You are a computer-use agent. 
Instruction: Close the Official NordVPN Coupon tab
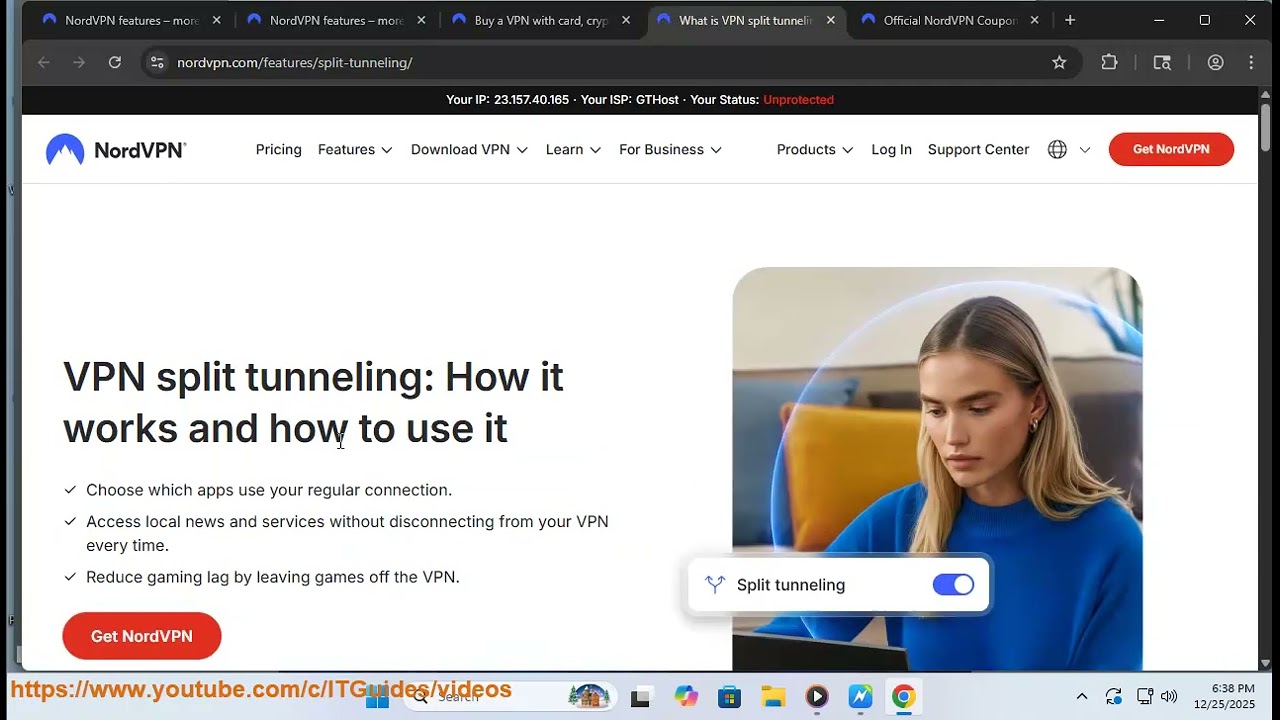(1034, 20)
